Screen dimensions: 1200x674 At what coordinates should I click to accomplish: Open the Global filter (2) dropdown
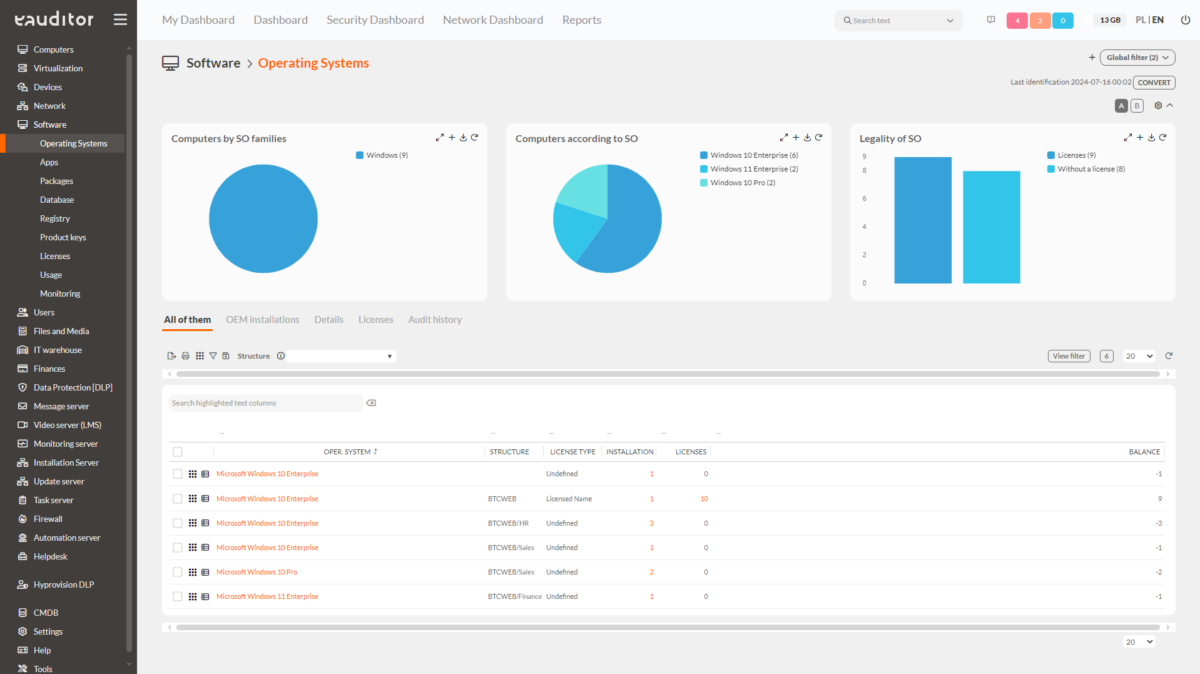tap(1137, 57)
